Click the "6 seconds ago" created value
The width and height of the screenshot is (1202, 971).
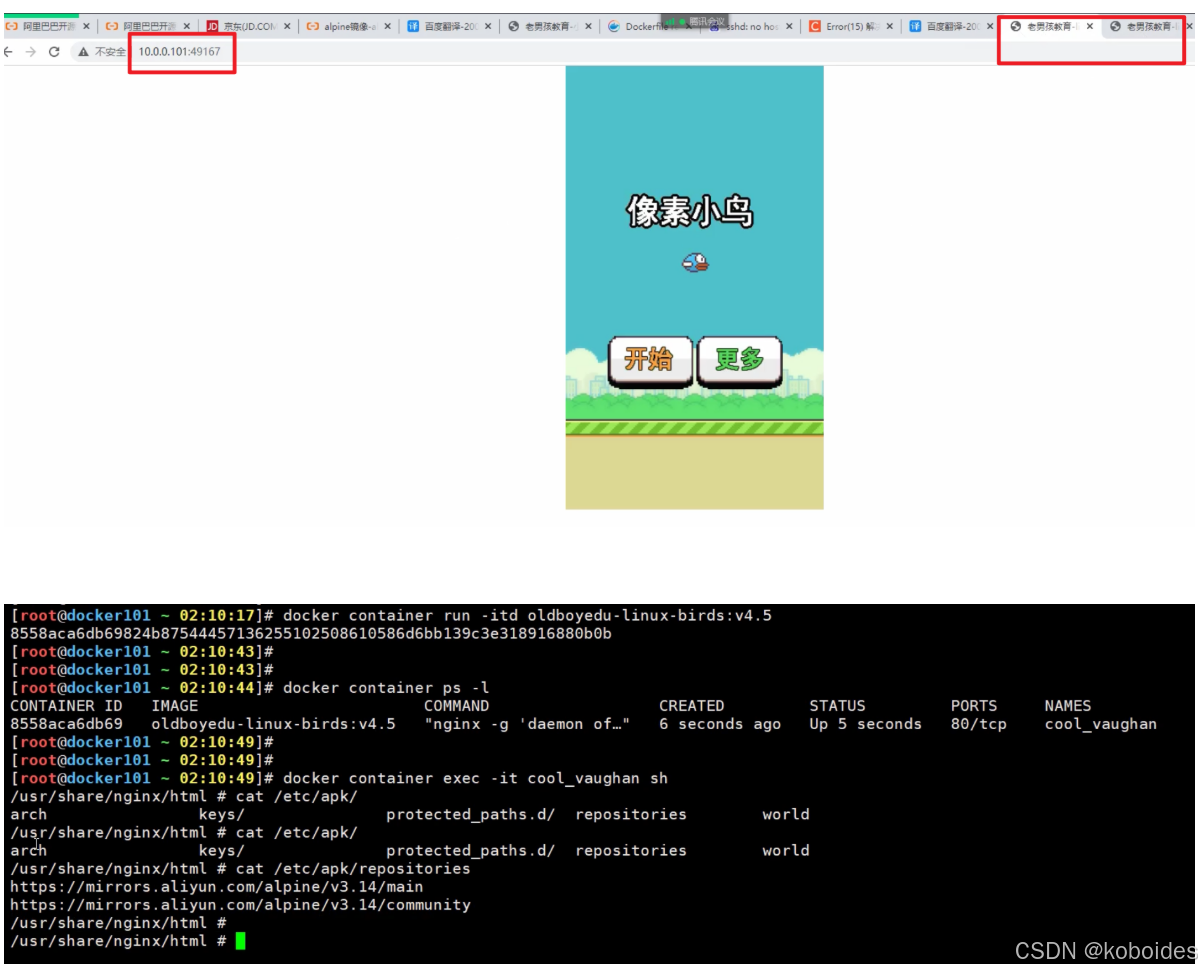point(720,724)
